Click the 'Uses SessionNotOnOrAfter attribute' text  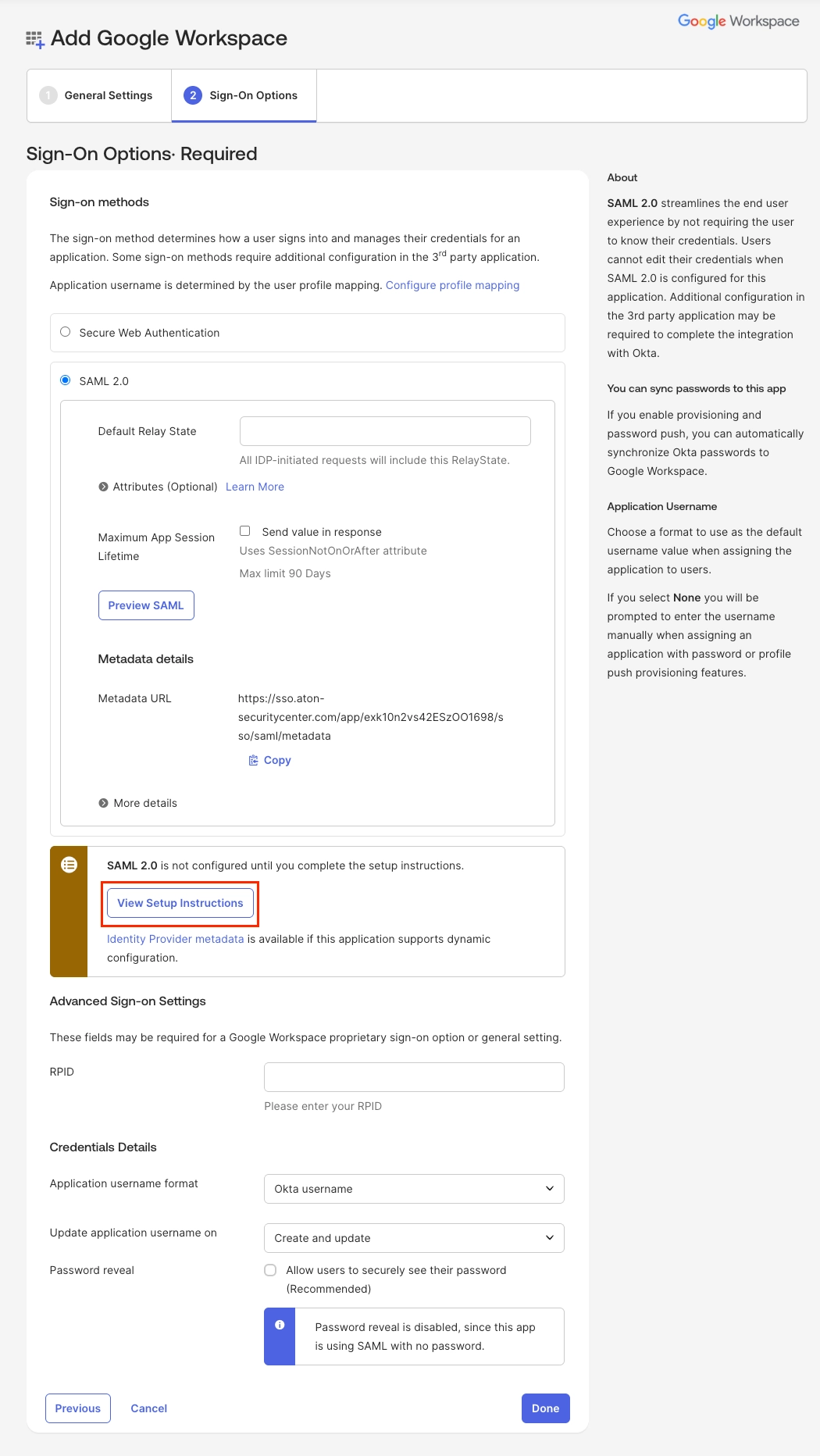[x=333, y=551]
